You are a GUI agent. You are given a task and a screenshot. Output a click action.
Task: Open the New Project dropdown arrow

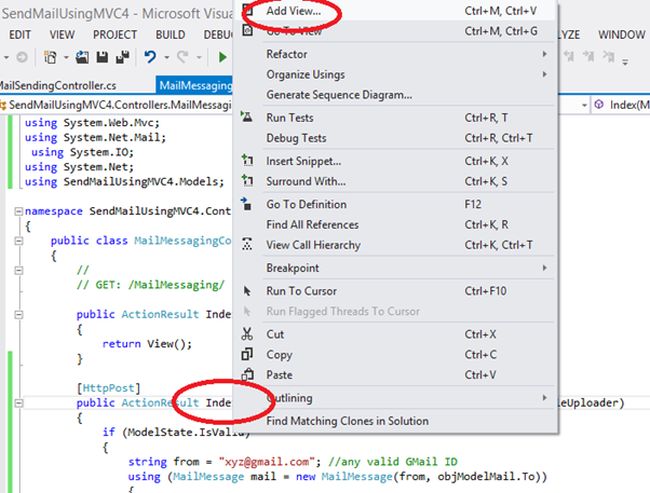coord(66,57)
